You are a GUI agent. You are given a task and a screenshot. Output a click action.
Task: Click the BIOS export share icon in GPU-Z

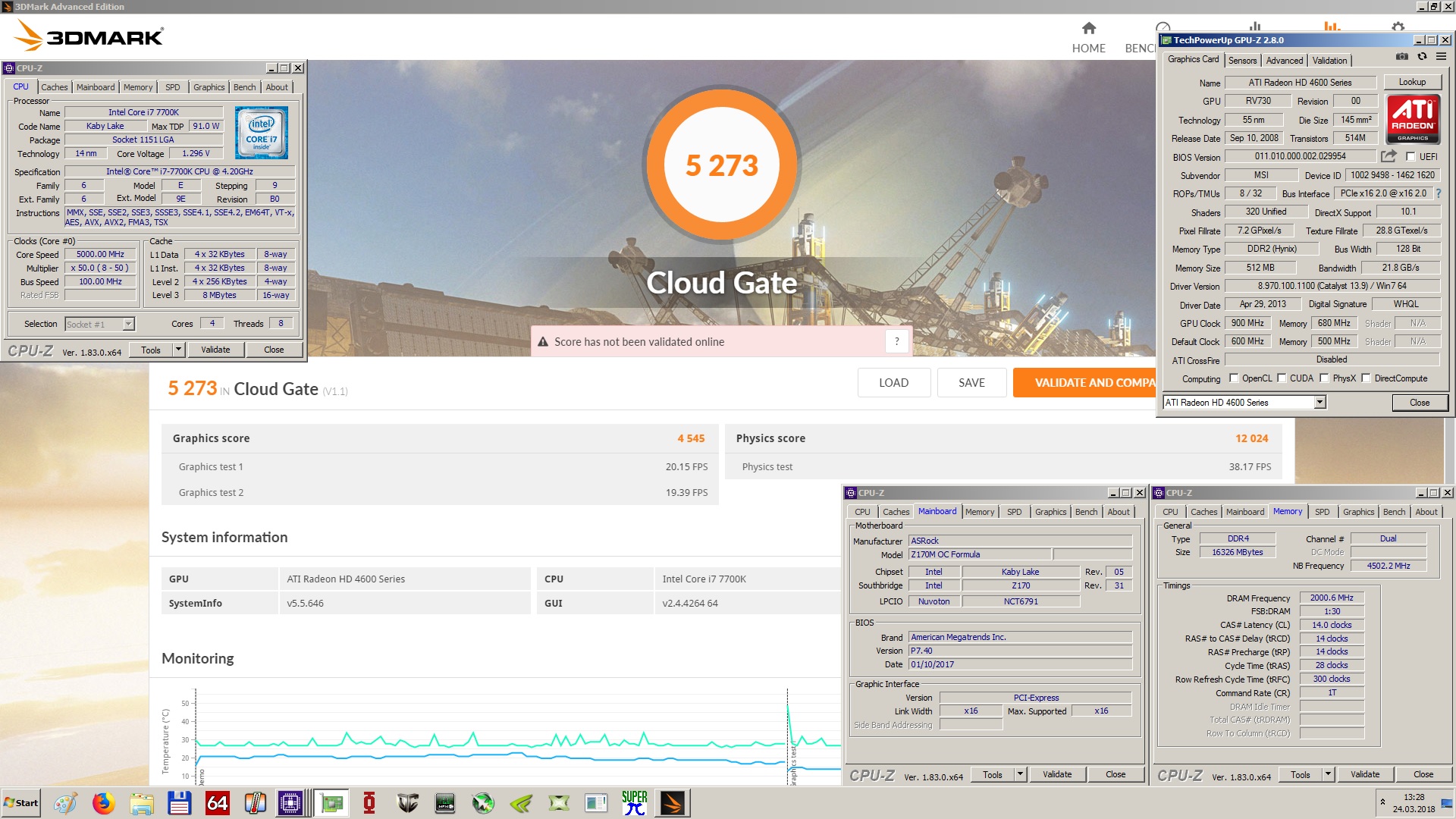tap(1389, 156)
